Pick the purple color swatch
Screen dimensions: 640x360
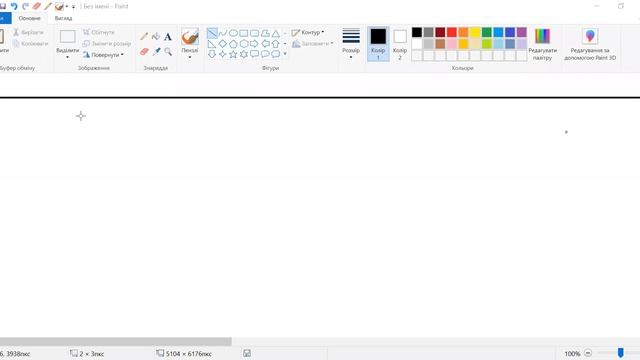[x=522, y=32]
